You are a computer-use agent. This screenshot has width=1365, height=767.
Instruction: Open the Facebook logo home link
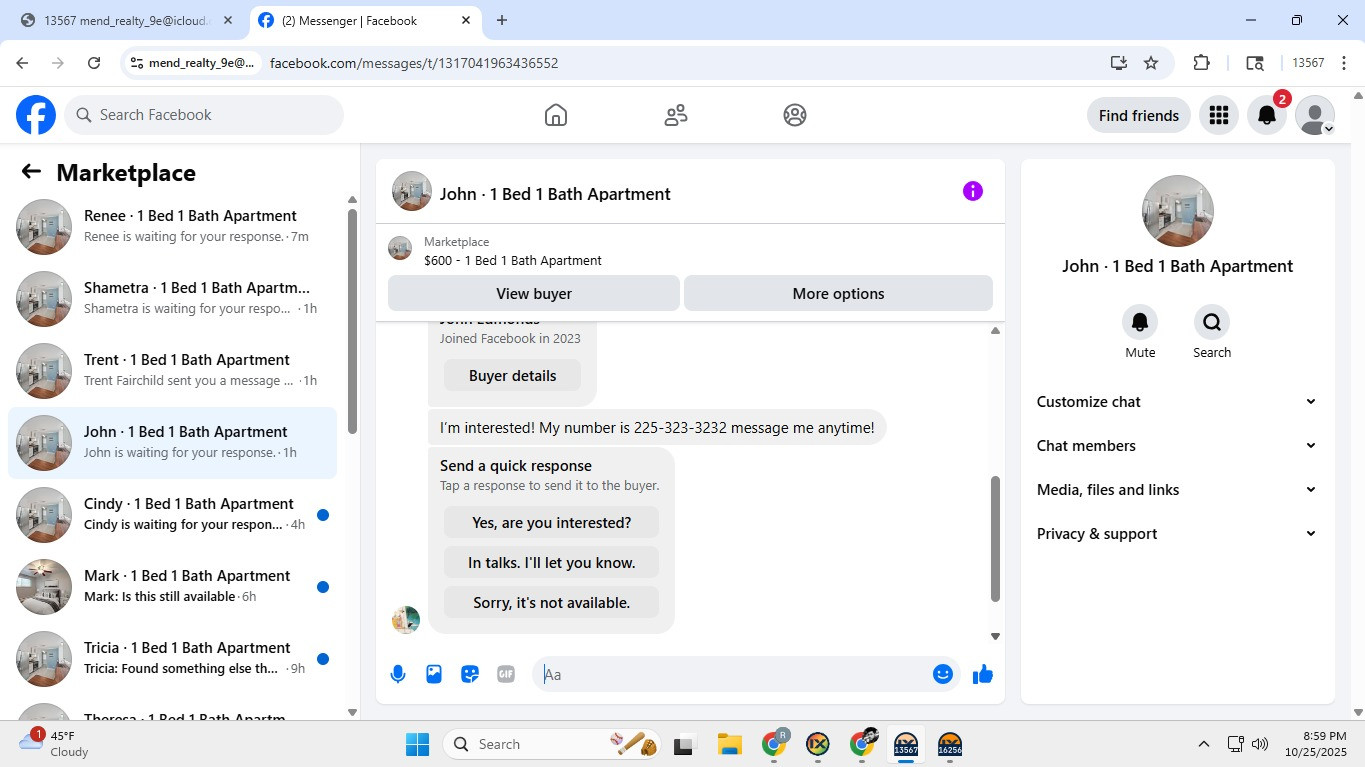[x=36, y=115]
